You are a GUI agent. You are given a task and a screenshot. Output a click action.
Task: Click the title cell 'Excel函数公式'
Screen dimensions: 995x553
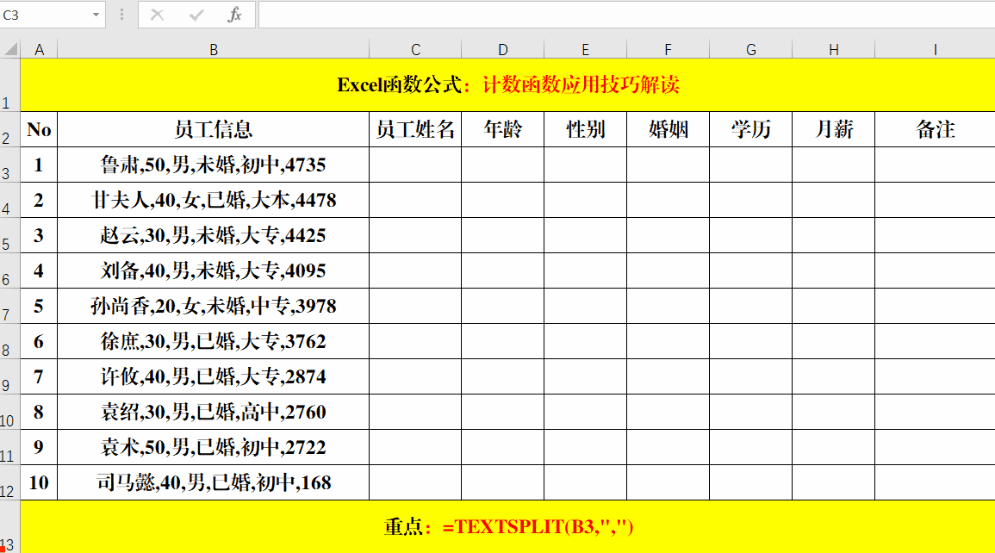pos(508,85)
